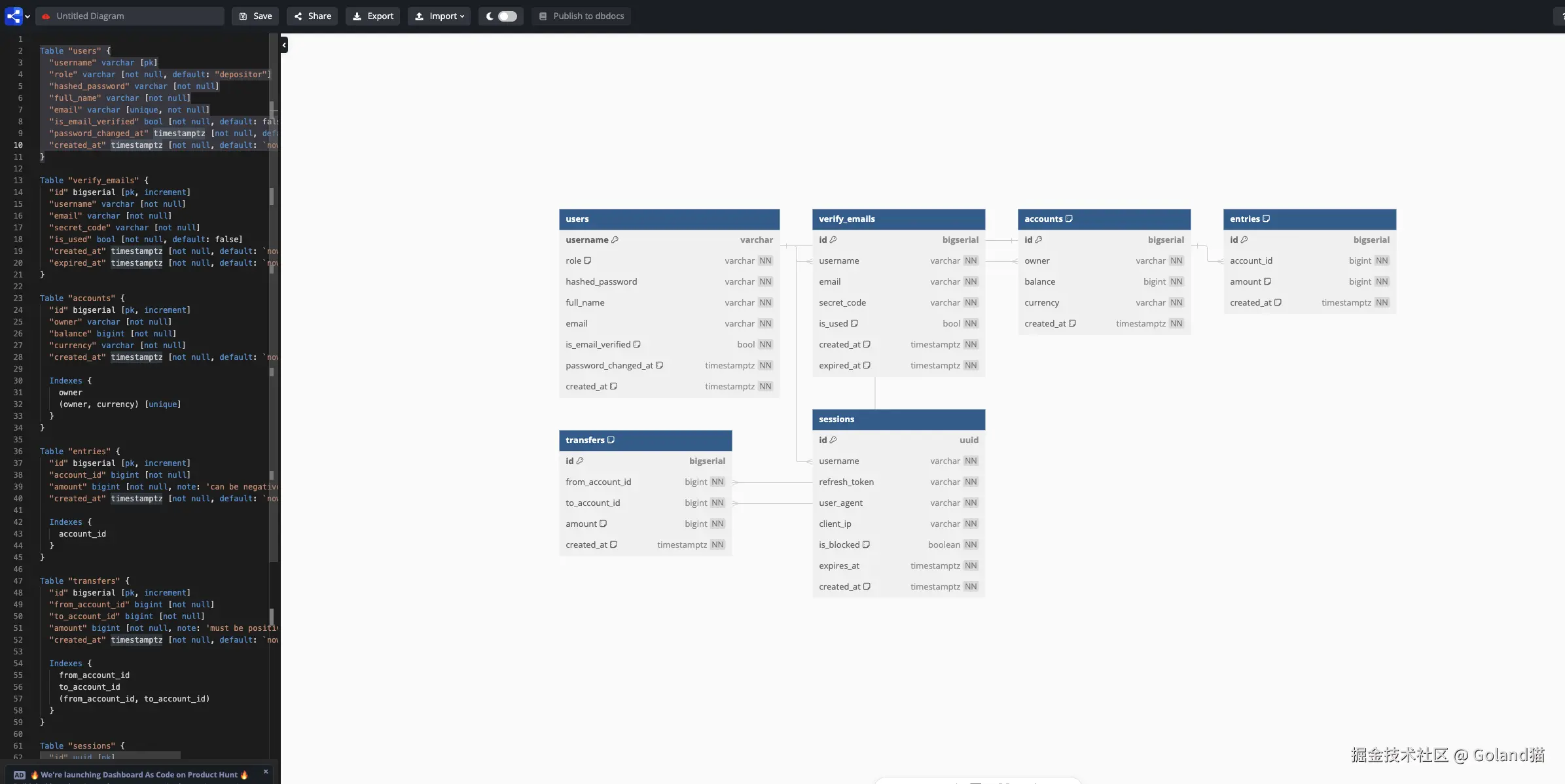Click note icon next to is_email_verified
1565x784 pixels.
(x=637, y=344)
